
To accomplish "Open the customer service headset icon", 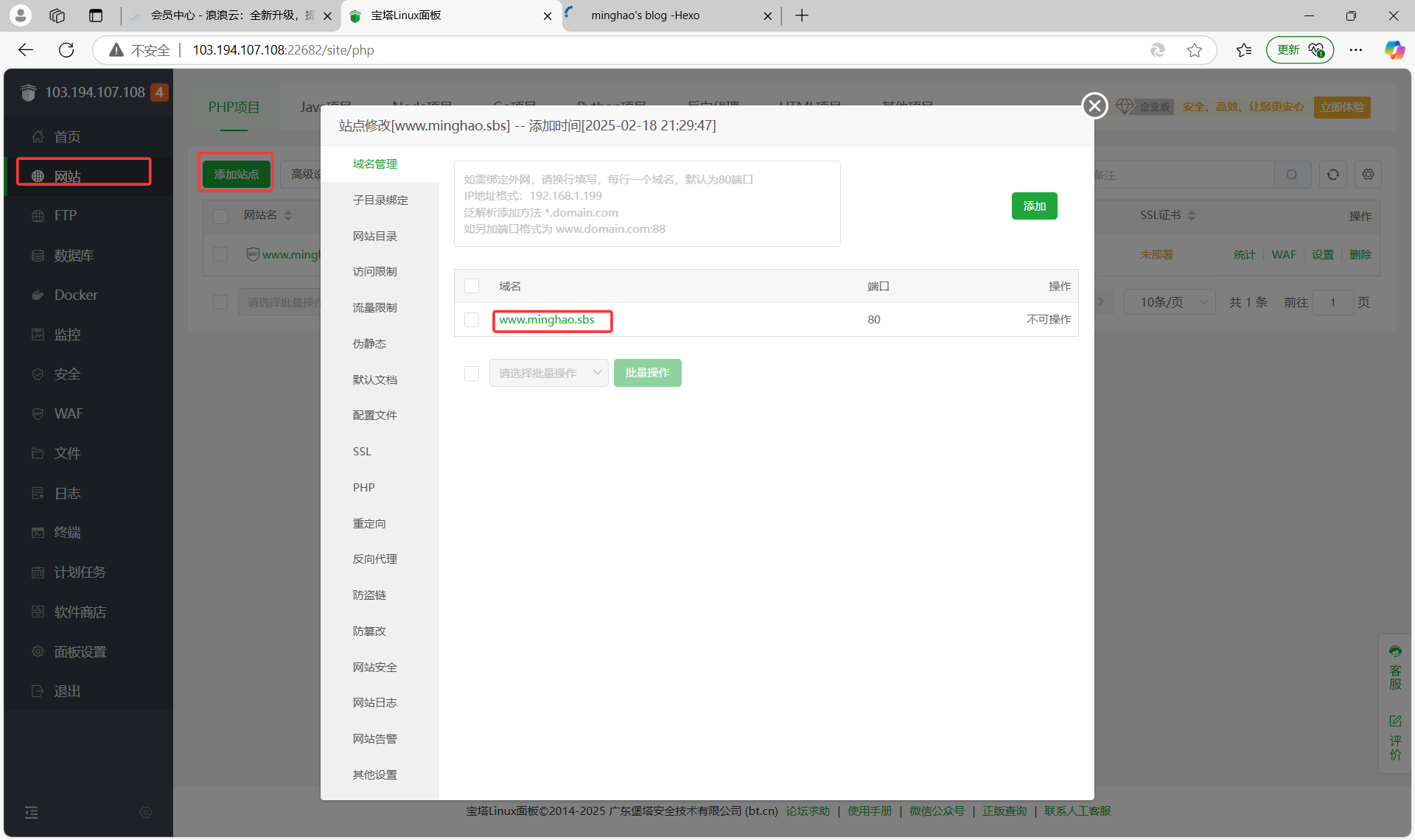I will click(x=1395, y=651).
